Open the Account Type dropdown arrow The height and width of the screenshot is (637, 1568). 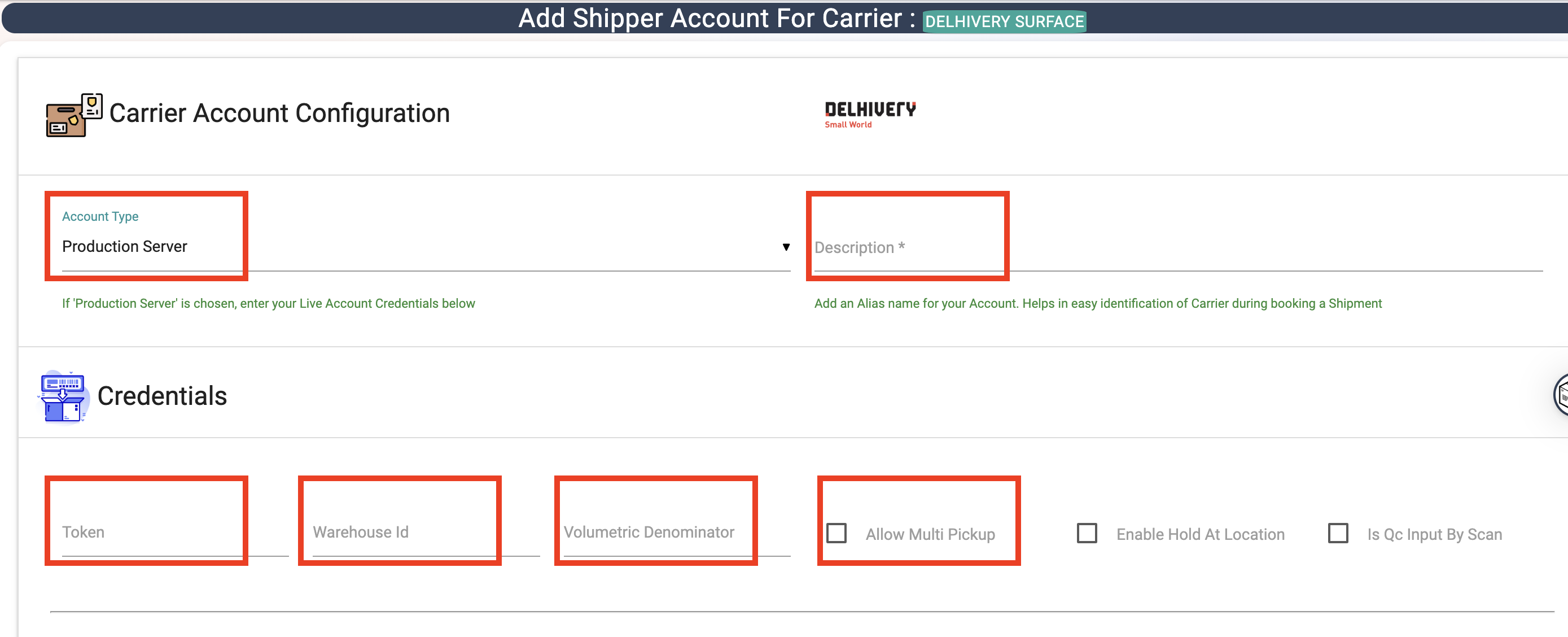786,247
